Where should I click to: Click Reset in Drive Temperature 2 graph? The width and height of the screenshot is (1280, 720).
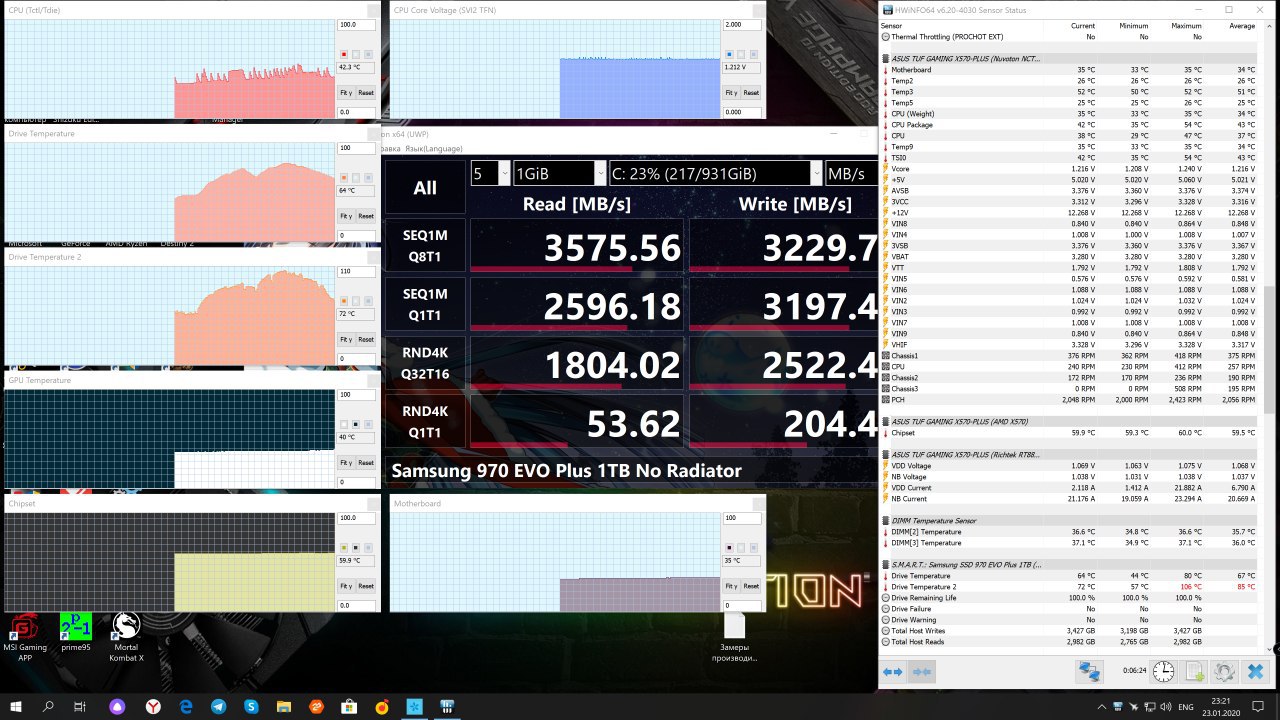coord(366,338)
